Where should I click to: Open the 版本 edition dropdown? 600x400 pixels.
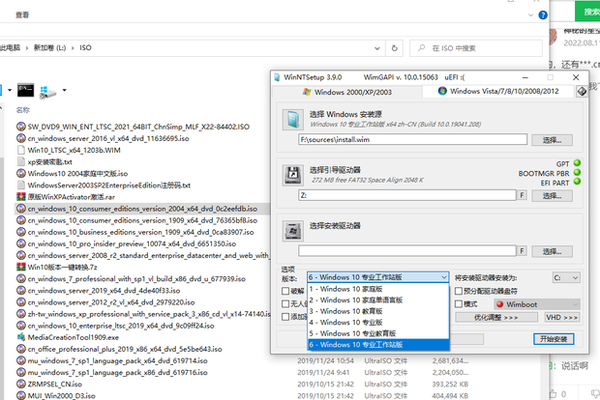(378, 277)
